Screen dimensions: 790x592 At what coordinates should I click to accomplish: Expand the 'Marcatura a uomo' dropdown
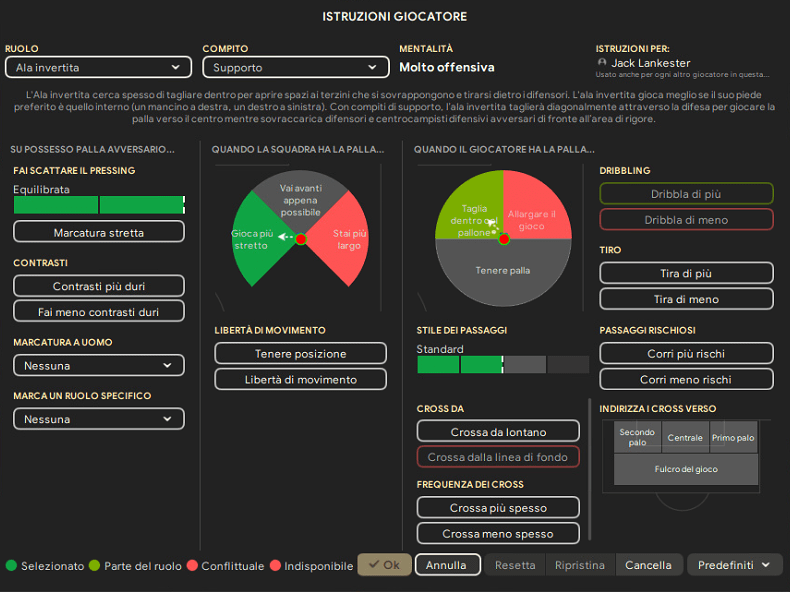pyautogui.click(x=99, y=366)
